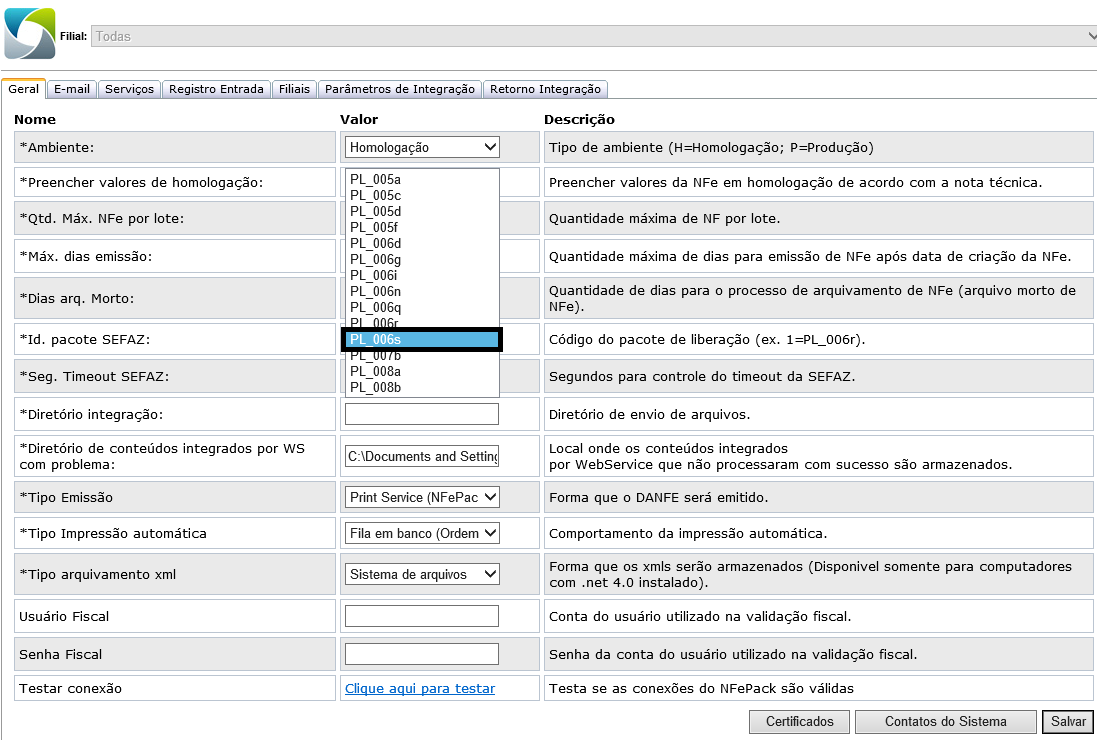Image resolution: width=1097 pixels, height=740 pixels.
Task: Switch to the E-mail tab
Action: [x=72, y=89]
